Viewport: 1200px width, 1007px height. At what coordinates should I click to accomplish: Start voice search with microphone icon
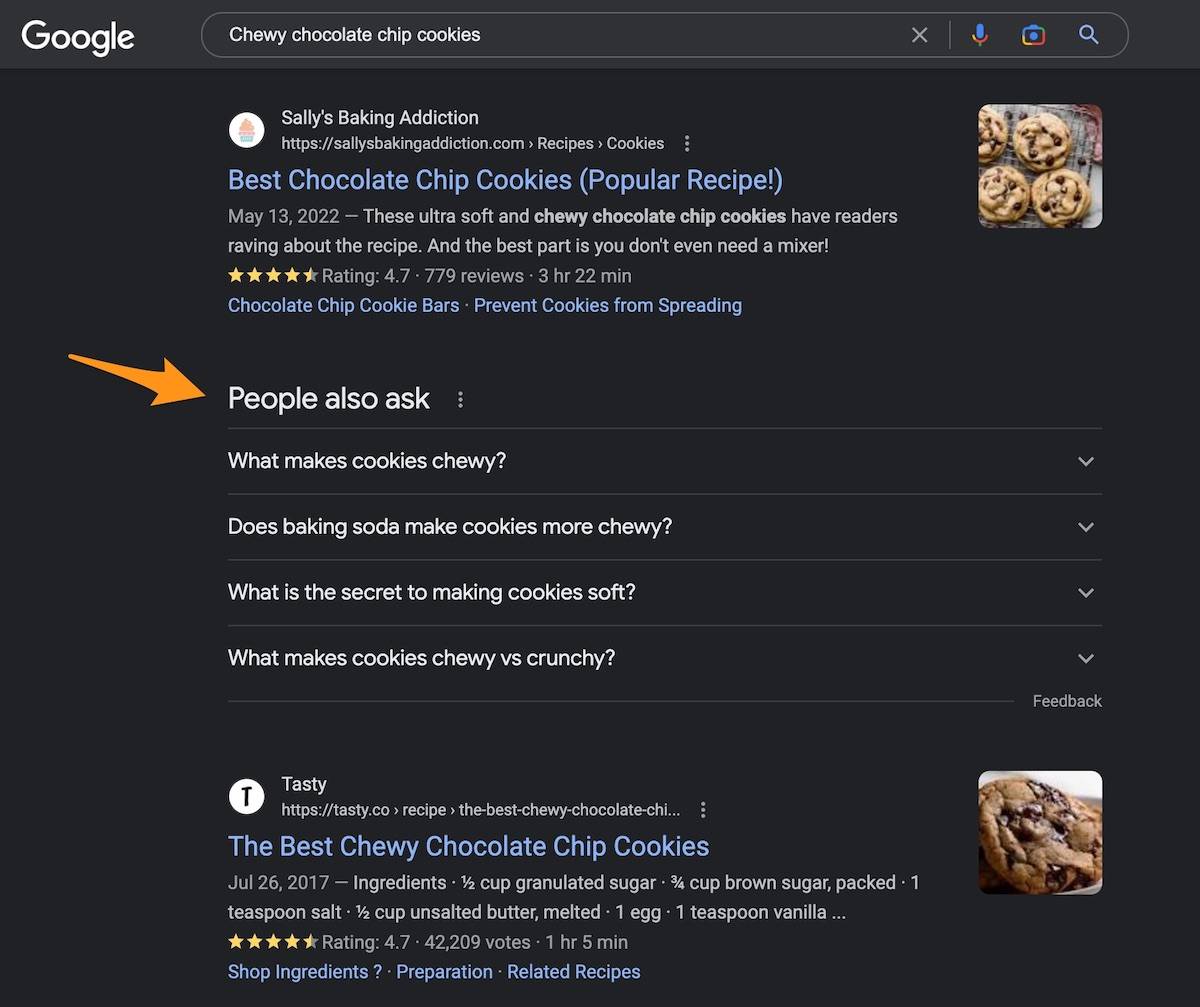[x=980, y=35]
